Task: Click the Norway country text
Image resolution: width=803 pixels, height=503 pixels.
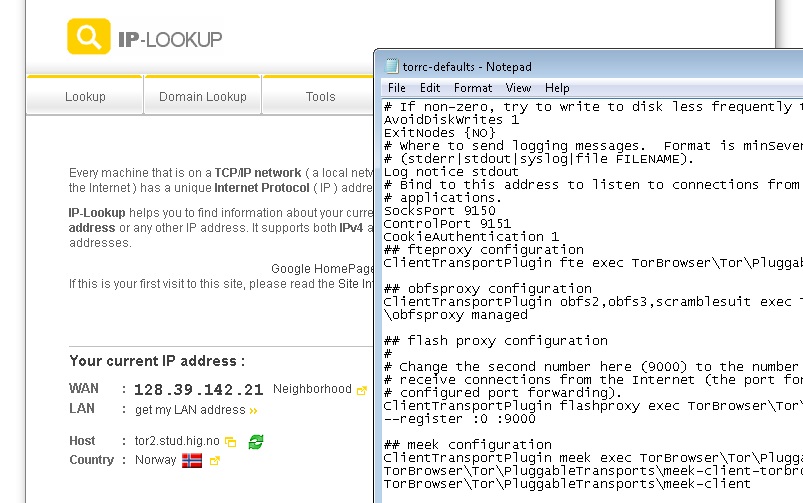Action: click(x=155, y=460)
